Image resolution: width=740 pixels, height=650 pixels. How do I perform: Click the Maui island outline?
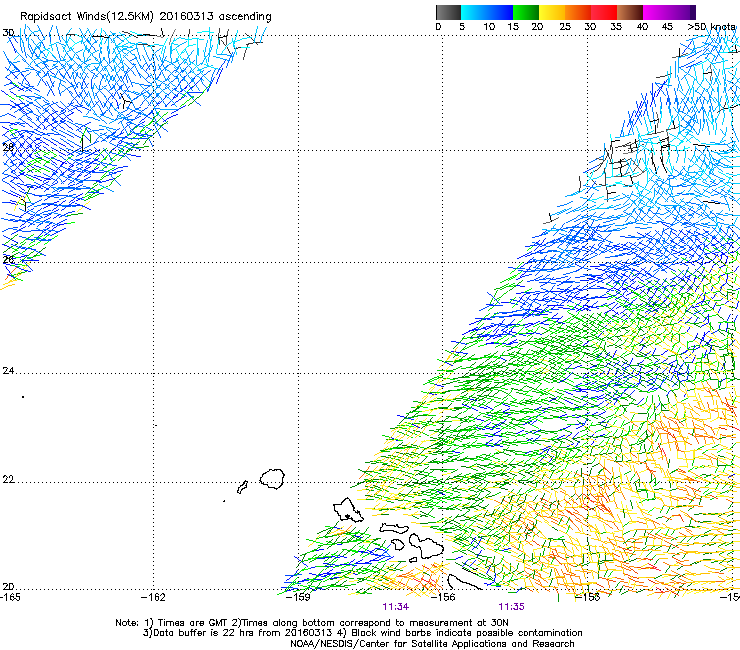(x=426, y=547)
